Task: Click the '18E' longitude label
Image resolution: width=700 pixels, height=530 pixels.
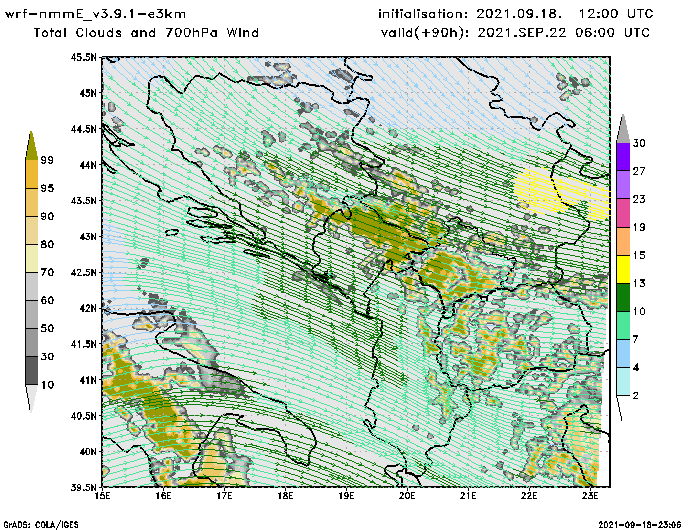Action: point(285,496)
